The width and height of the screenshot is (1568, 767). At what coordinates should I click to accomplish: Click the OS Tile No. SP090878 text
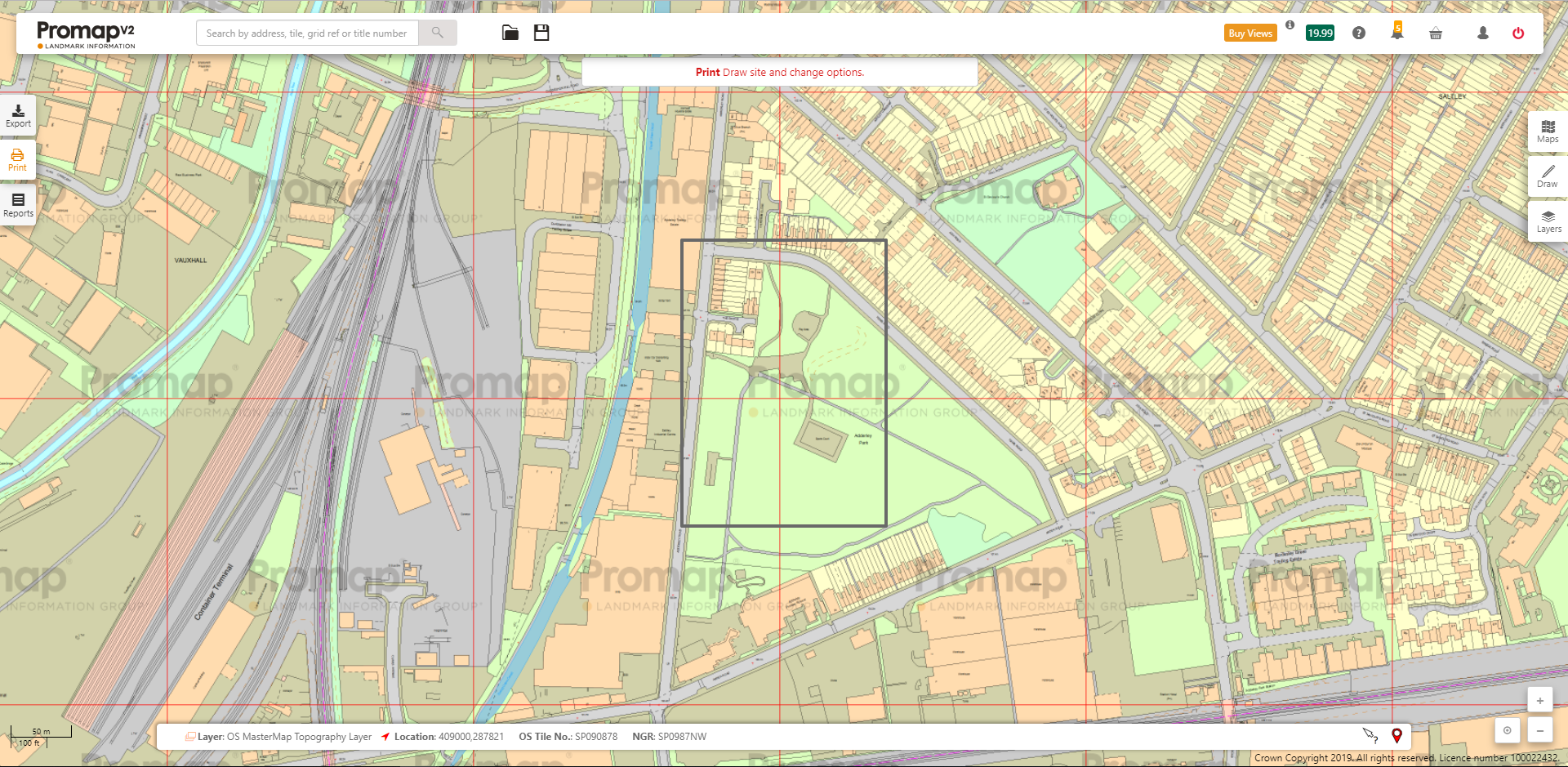tap(568, 737)
